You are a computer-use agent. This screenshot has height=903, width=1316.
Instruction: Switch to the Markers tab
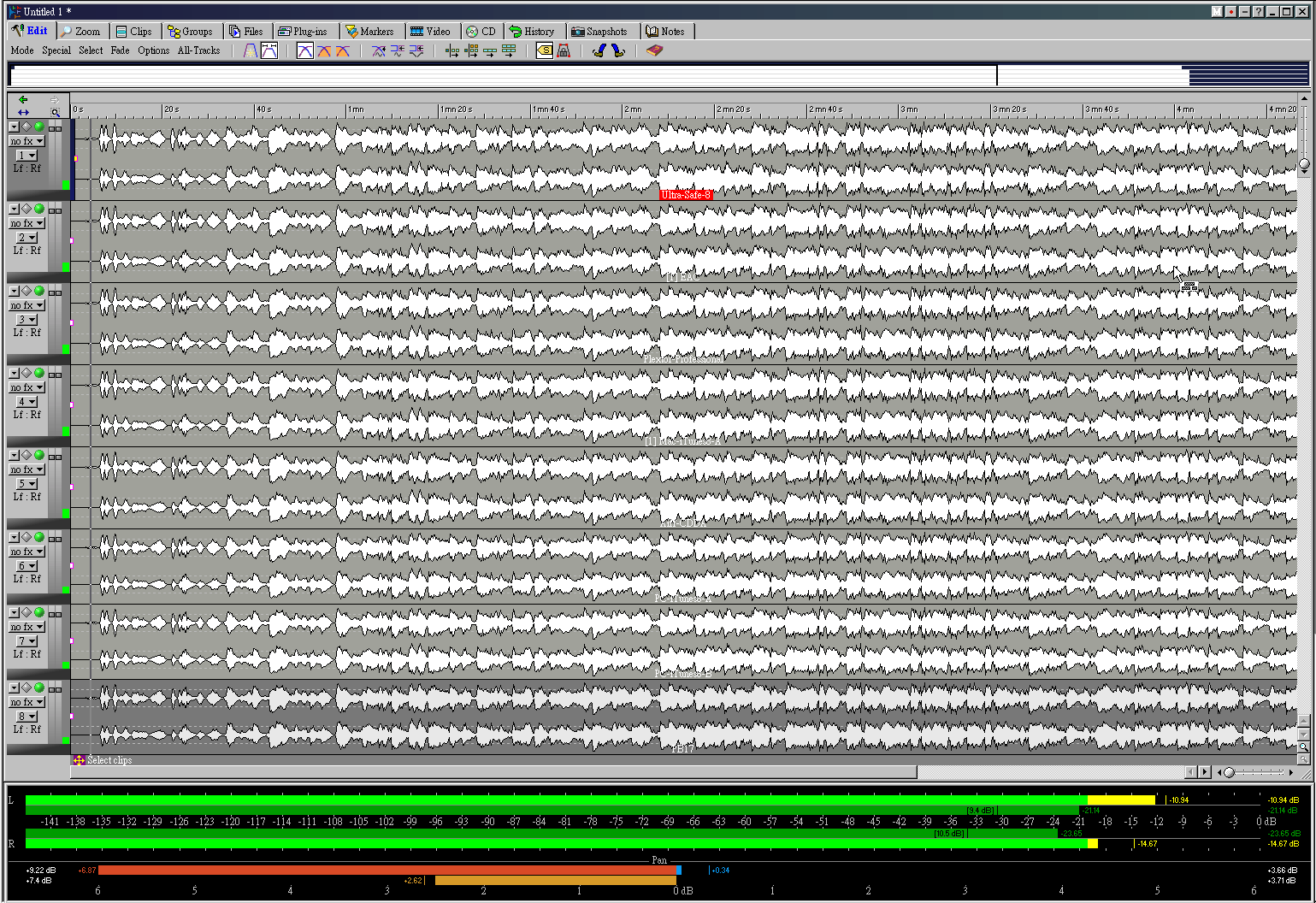(369, 32)
